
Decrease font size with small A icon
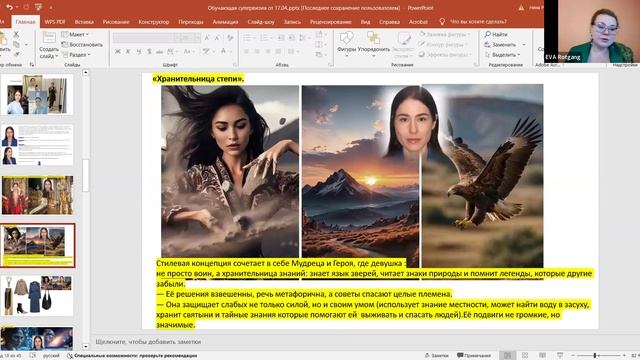(x=217, y=38)
